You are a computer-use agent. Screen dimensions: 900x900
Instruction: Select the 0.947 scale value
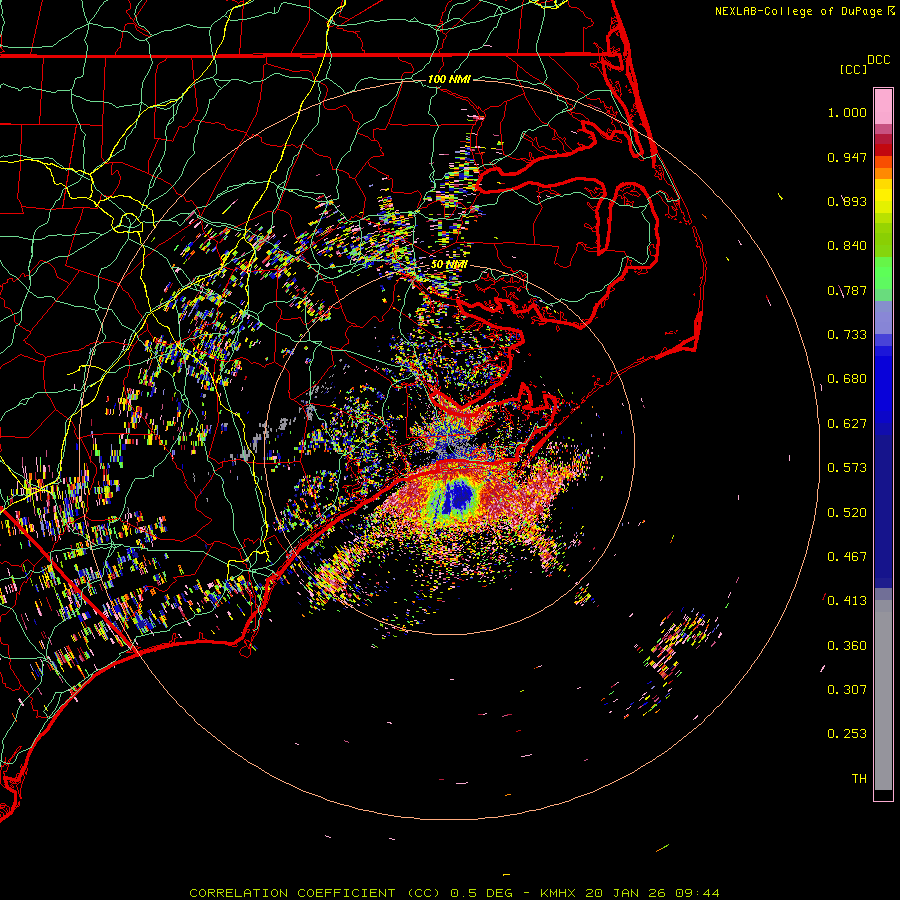847,157
